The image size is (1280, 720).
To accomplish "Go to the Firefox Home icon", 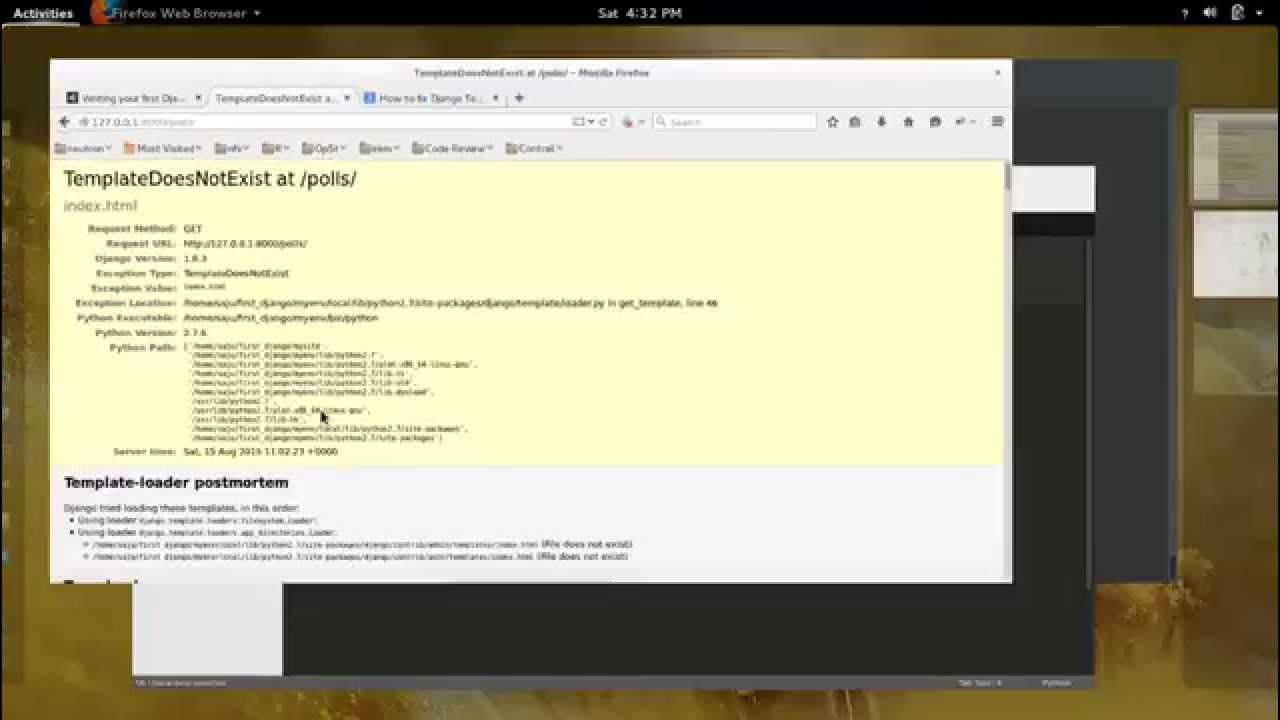I will coord(908,122).
